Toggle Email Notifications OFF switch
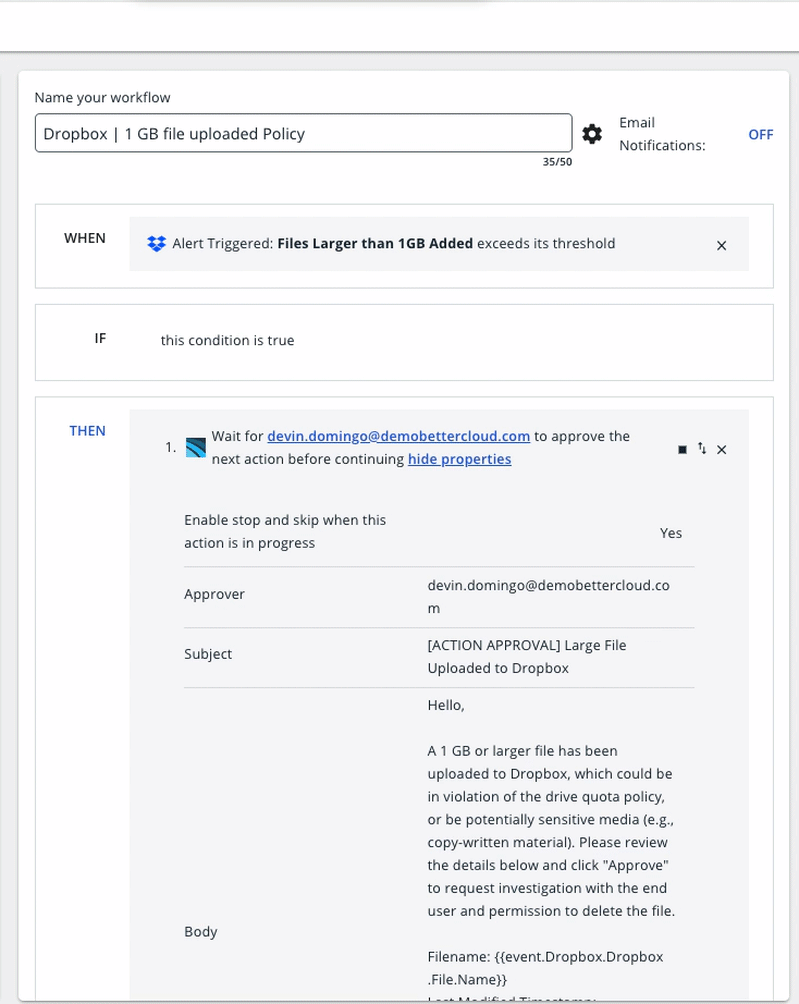The image size is (799, 1004). pos(761,134)
